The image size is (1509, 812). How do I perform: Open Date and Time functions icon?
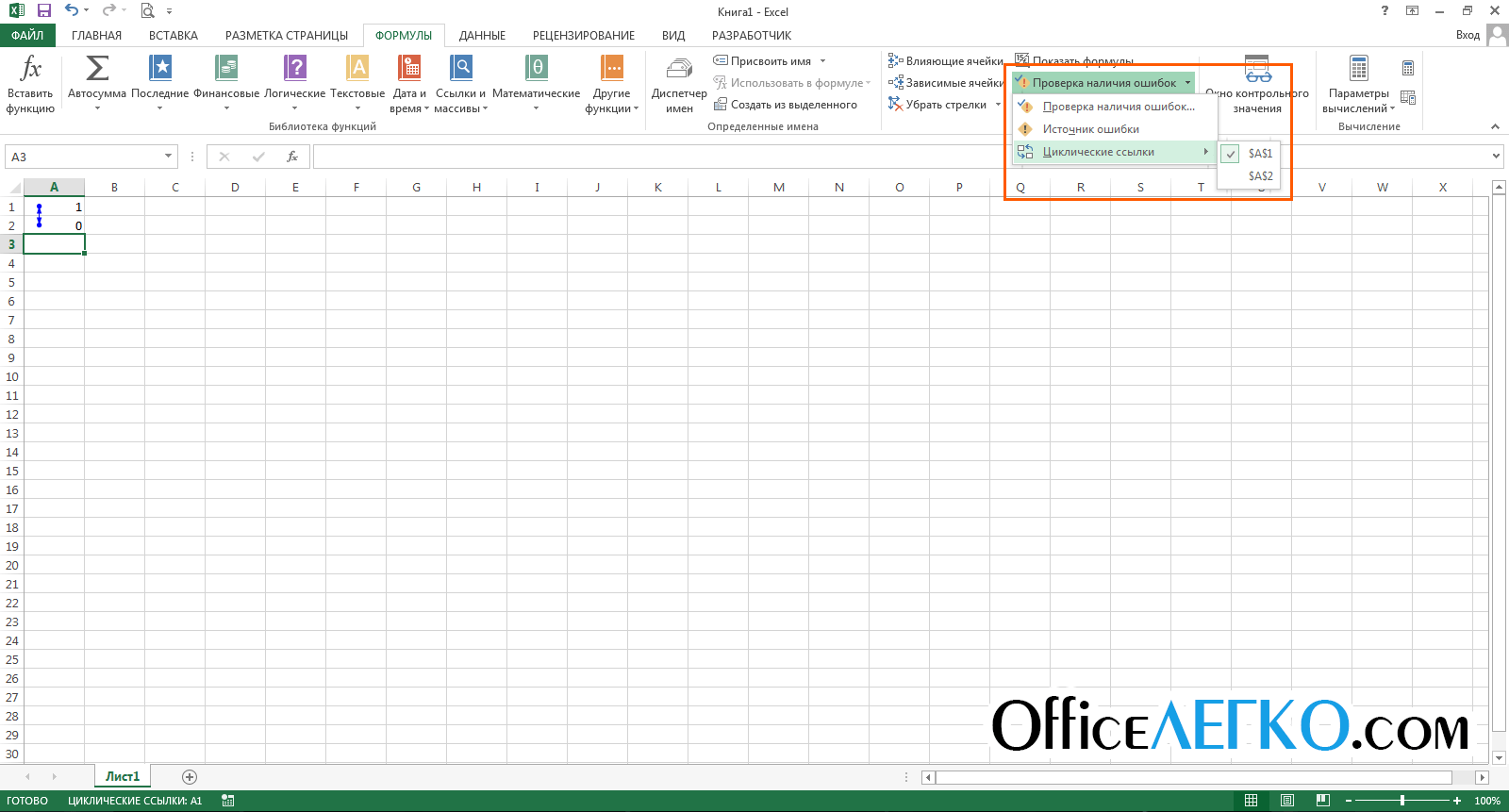tap(409, 69)
